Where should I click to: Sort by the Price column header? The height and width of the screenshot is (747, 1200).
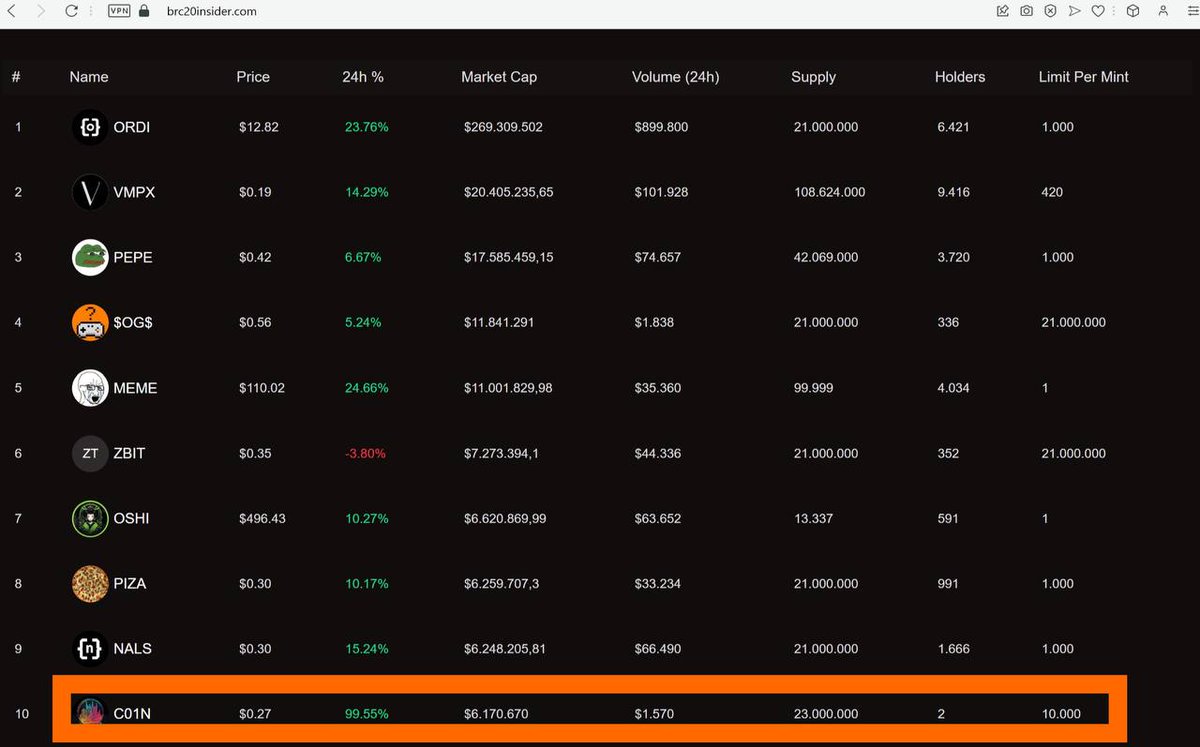pos(253,77)
